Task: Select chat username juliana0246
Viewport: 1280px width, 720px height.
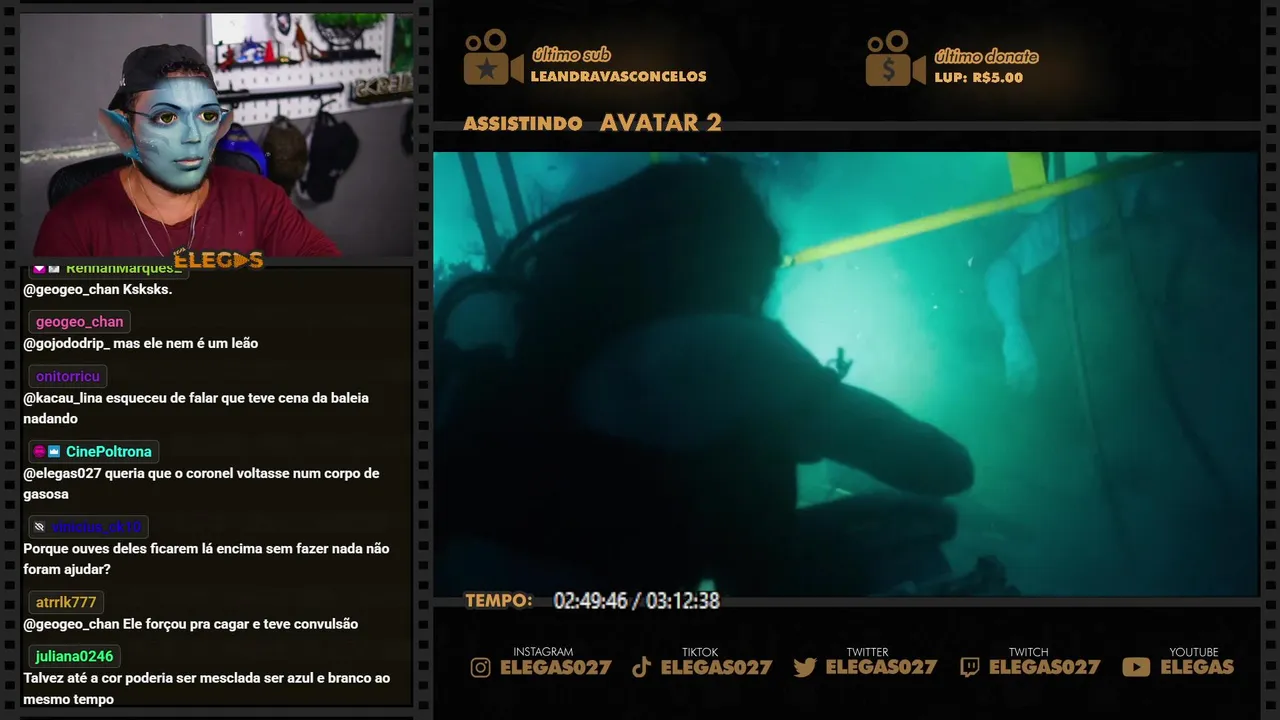Action: [75, 656]
